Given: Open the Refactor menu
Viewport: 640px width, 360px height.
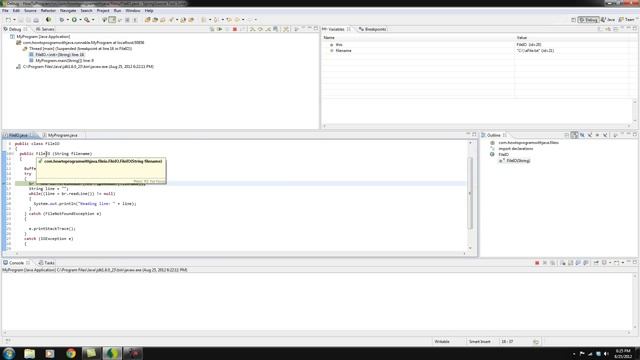Looking at the screenshot, I should point(48,11).
